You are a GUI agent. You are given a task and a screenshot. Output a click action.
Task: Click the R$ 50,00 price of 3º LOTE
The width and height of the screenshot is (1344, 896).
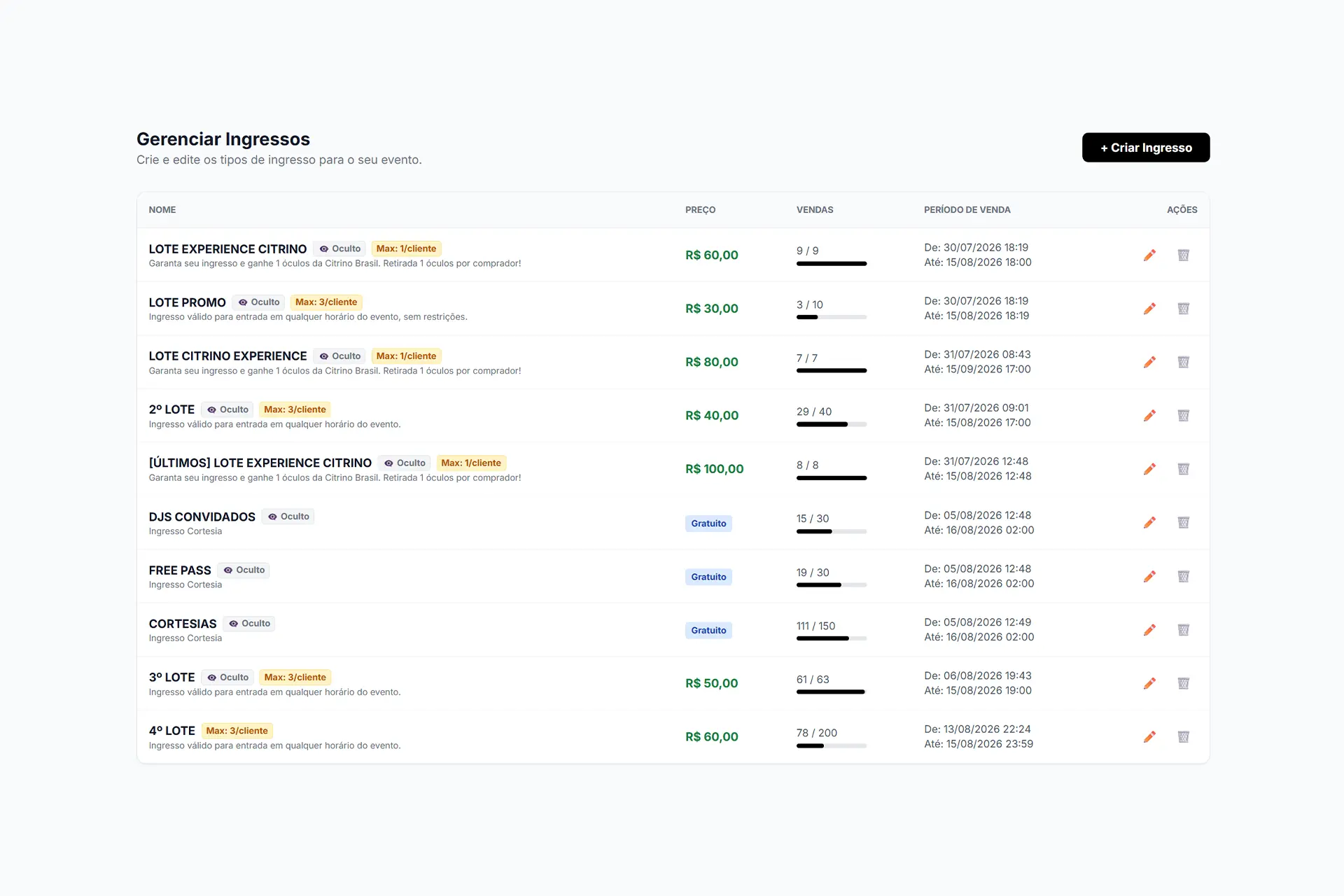(711, 683)
